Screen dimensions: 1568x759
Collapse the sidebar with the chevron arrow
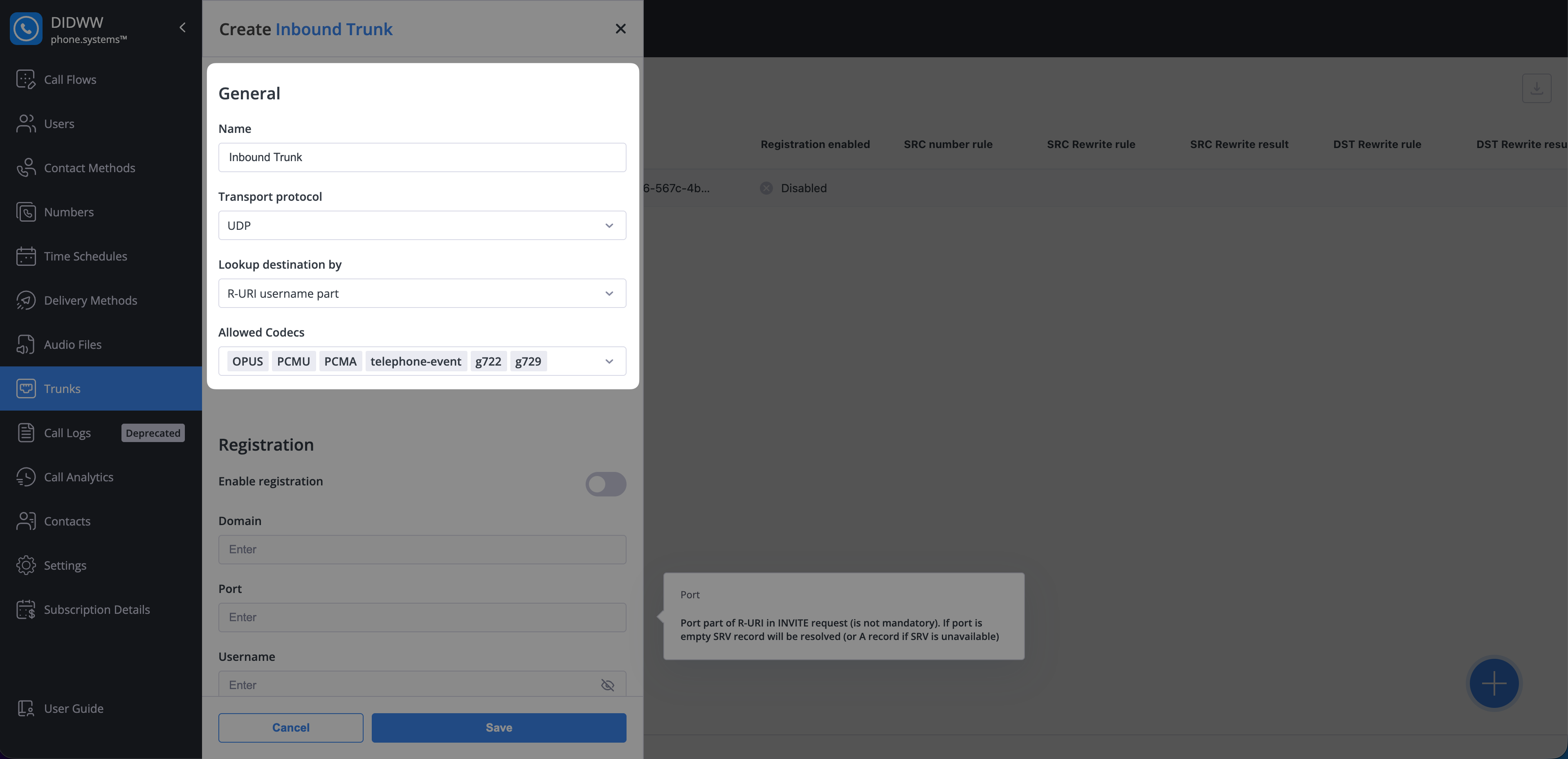point(183,28)
